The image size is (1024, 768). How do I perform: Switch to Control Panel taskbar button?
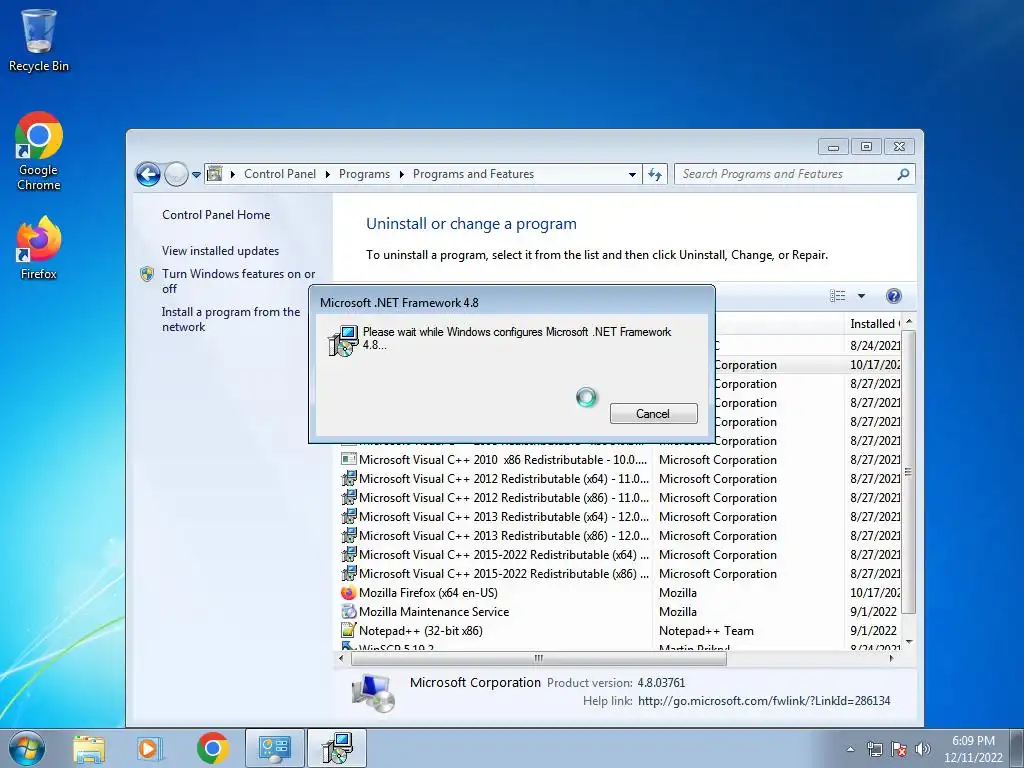coord(274,748)
